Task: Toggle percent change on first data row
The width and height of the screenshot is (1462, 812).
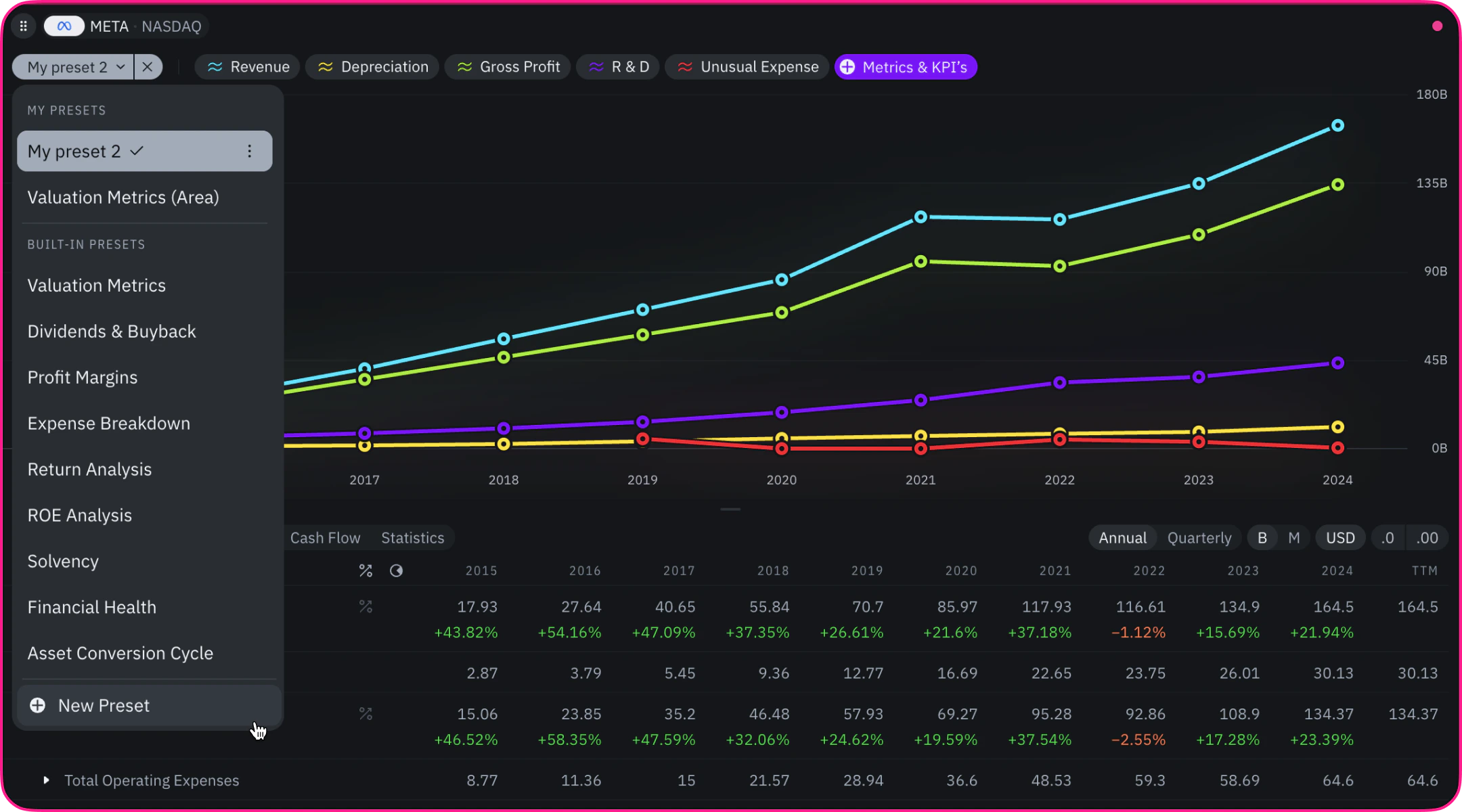Action: pos(365,607)
